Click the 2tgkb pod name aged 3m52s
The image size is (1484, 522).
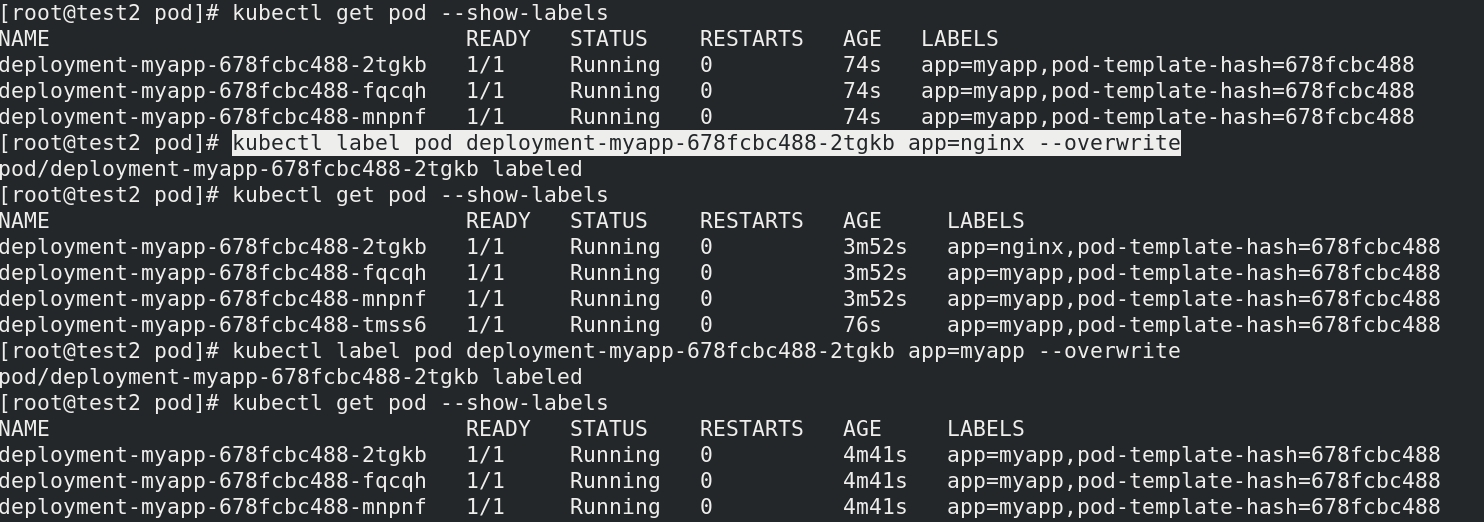tap(213, 247)
